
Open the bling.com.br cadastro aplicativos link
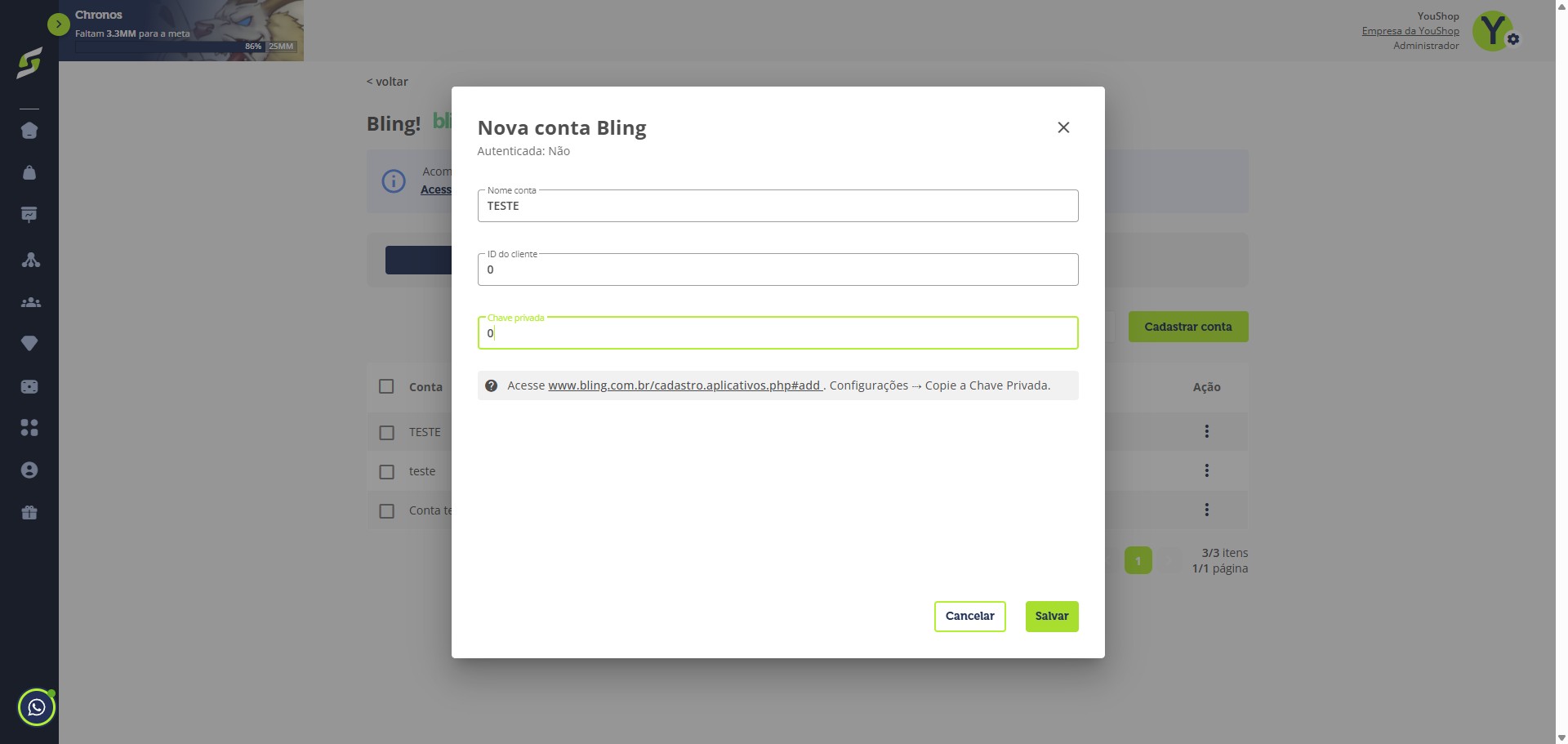click(x=684, y=385)
